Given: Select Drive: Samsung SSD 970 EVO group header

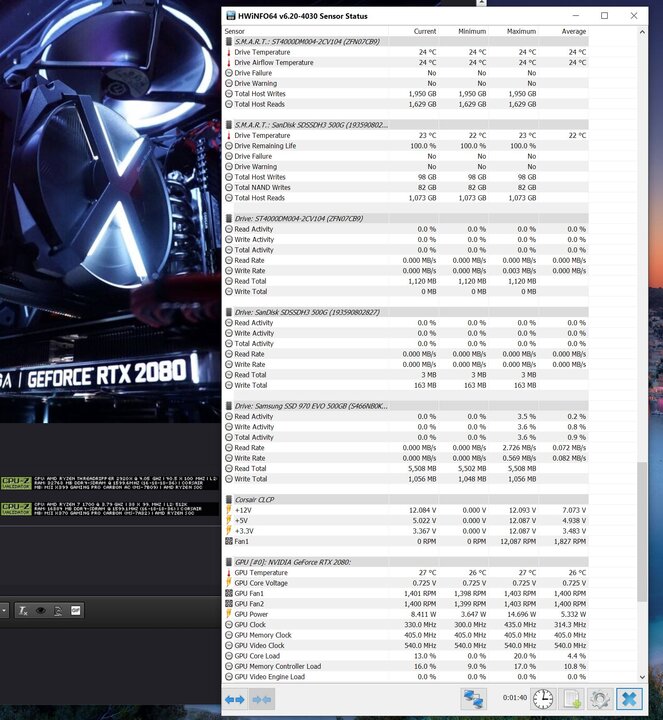Looking at the screenshot, I should [406, 406].
